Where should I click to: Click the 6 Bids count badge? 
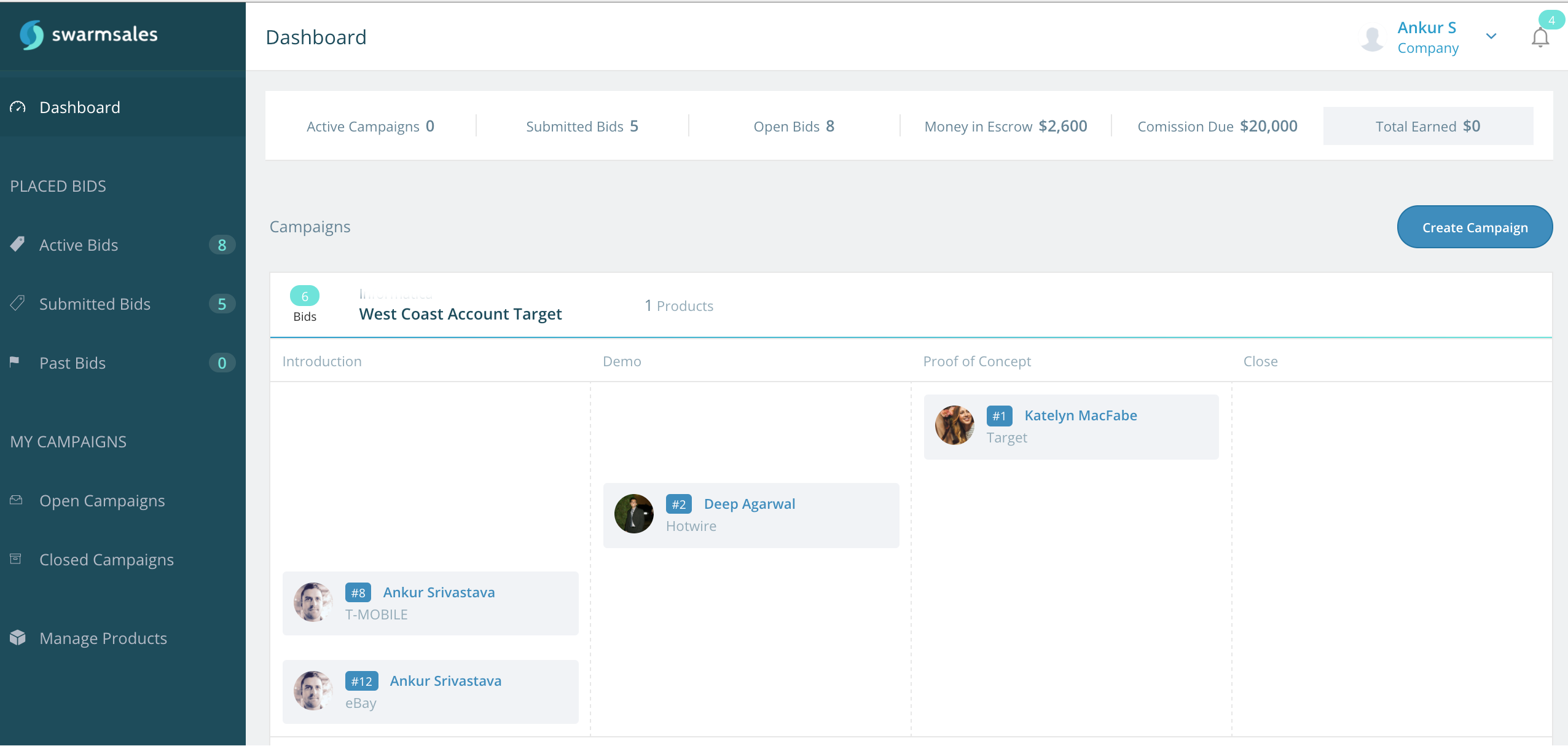point(304,296)
